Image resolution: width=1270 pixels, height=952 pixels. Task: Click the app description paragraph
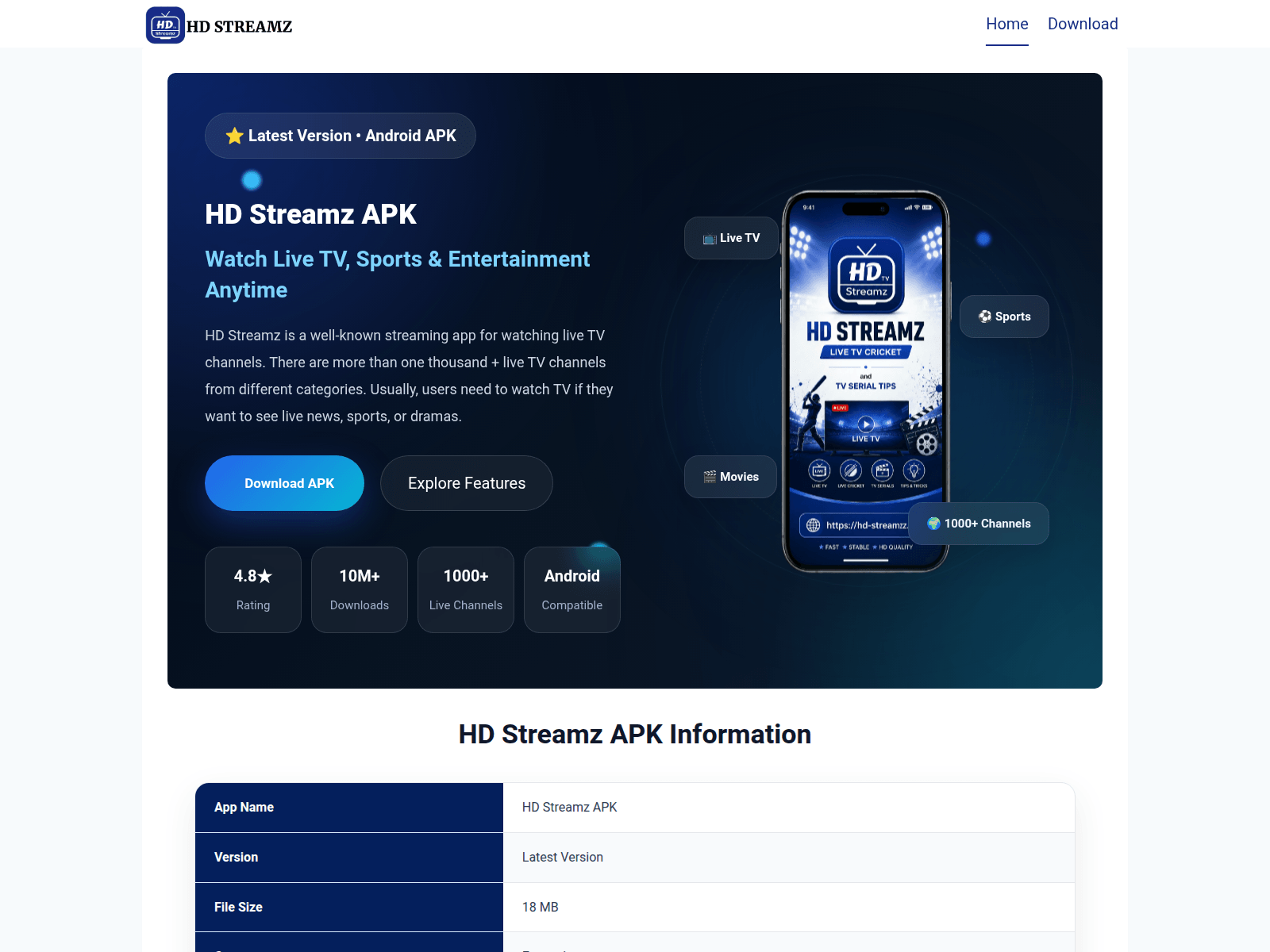(409, 376)
